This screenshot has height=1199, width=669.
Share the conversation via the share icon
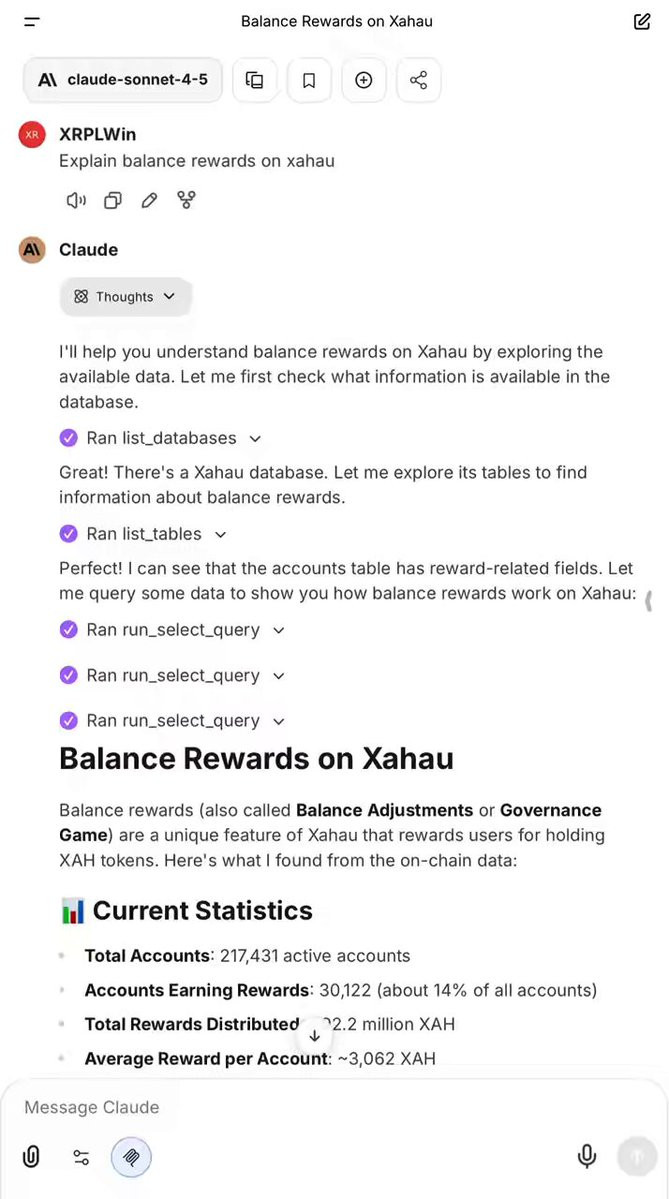tap(419, 80)
